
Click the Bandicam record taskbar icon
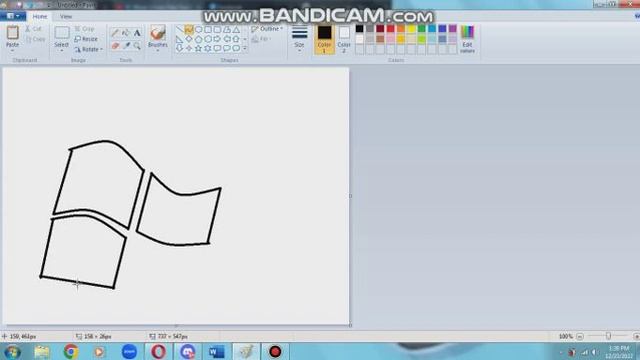tap(275, 351)
